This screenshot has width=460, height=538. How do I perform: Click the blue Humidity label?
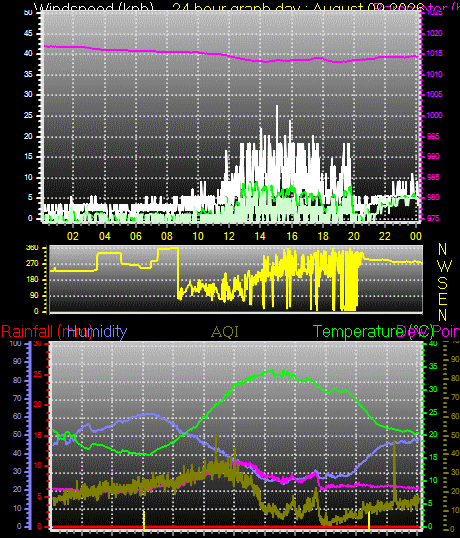pos(98,332)
